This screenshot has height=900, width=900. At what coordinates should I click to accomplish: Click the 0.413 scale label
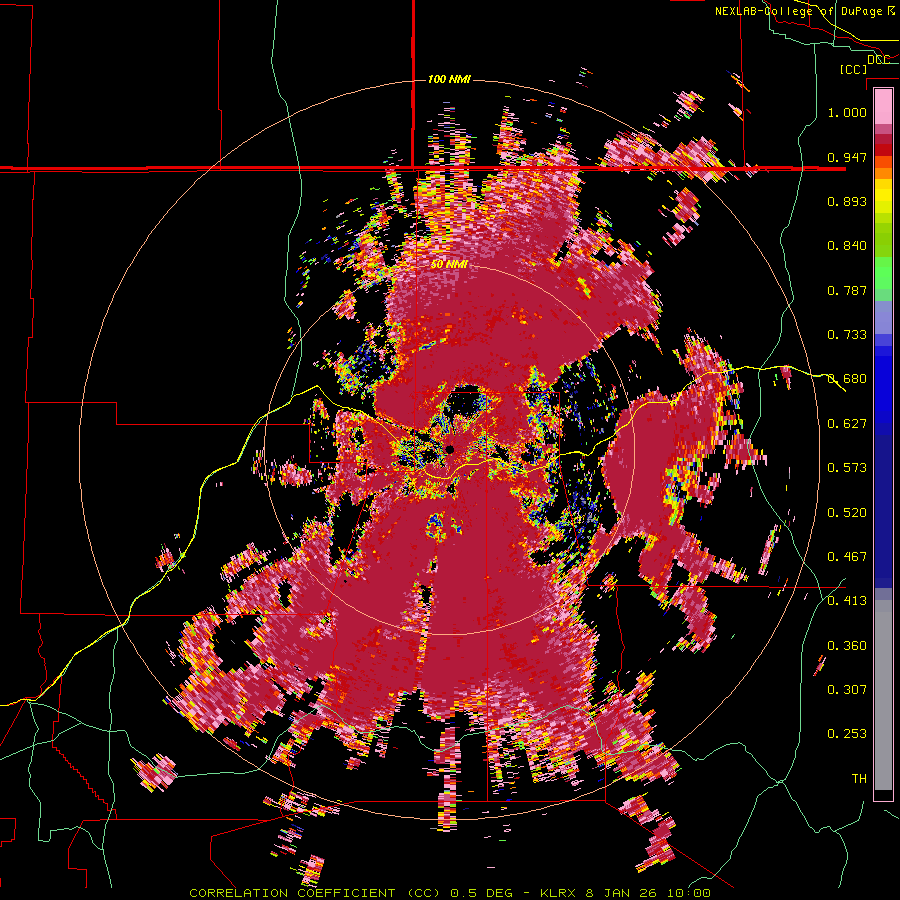click(x=847, y=601)
